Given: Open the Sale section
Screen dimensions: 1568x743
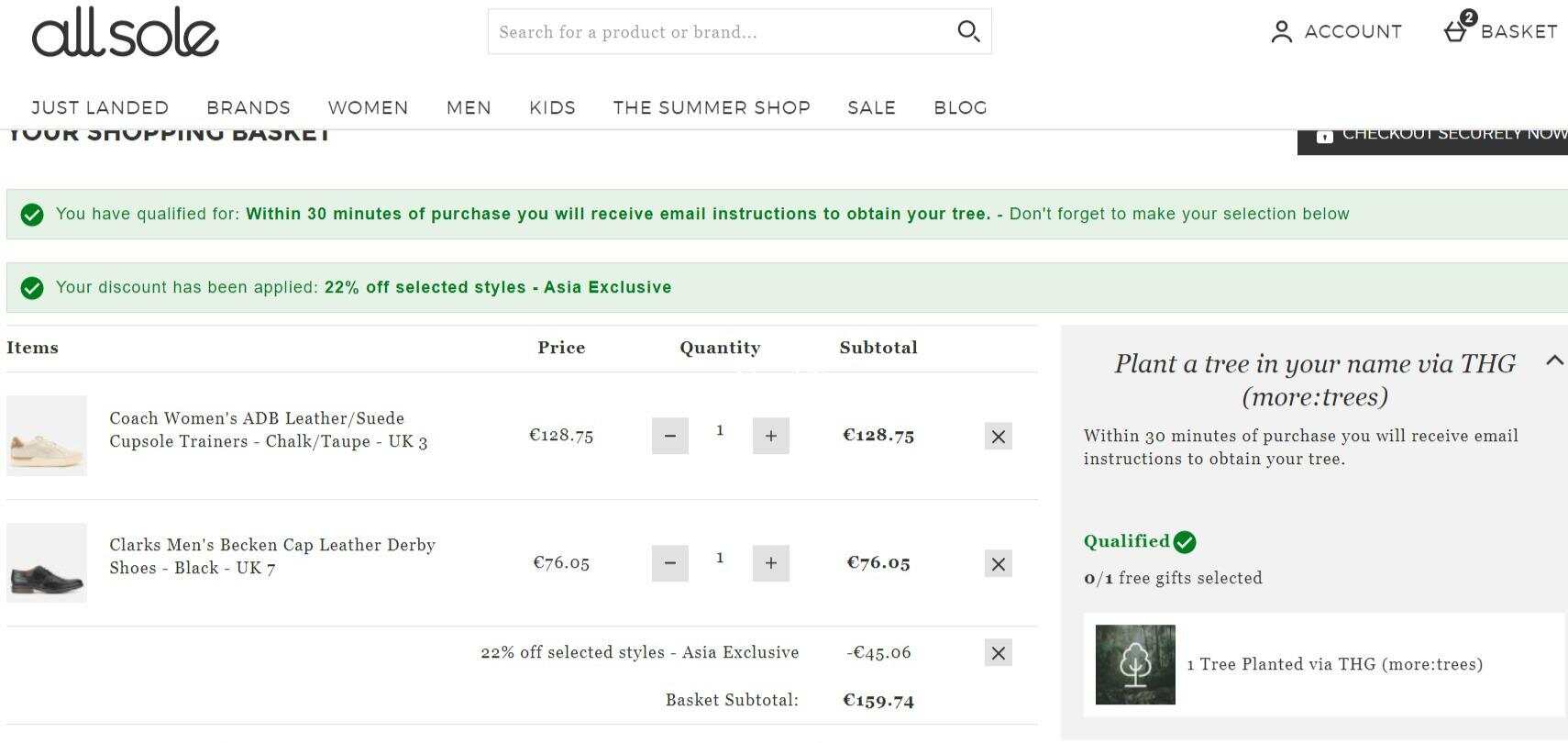Looking at the screenshot, I should pyautogui.click(x=872, y=107).
